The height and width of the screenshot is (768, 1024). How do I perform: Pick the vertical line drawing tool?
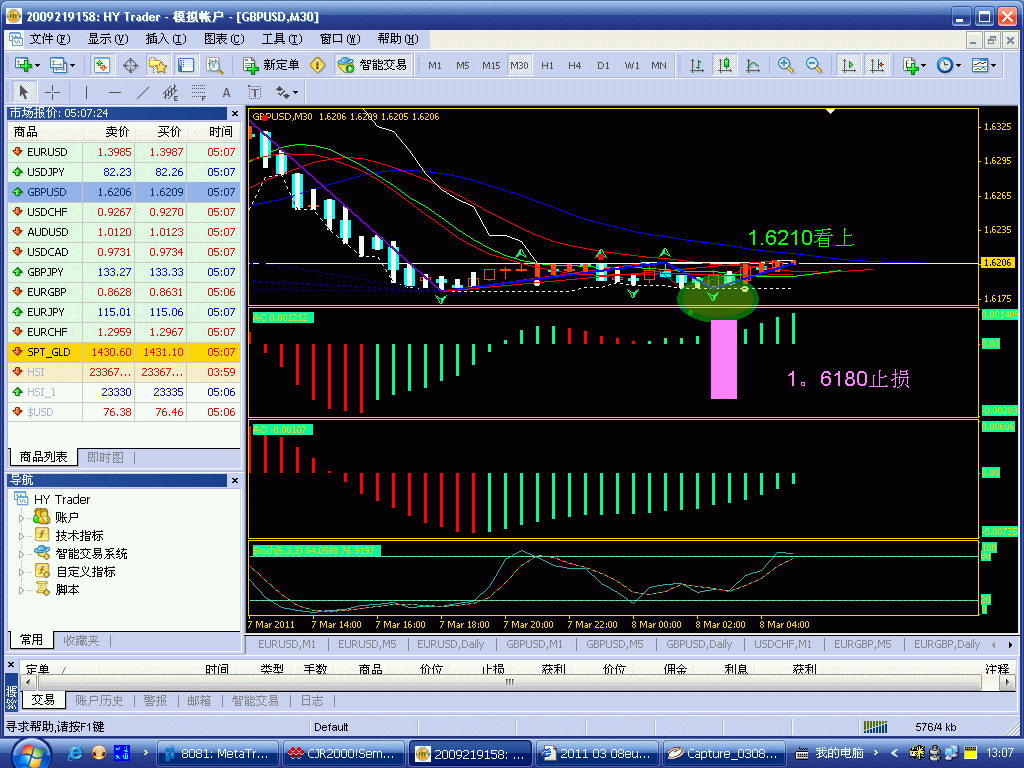pyautogui.click(x=86, y=92)
